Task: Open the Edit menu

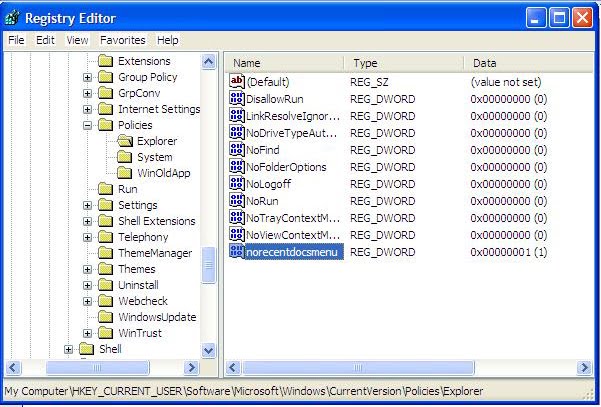Action: [45, 40]
